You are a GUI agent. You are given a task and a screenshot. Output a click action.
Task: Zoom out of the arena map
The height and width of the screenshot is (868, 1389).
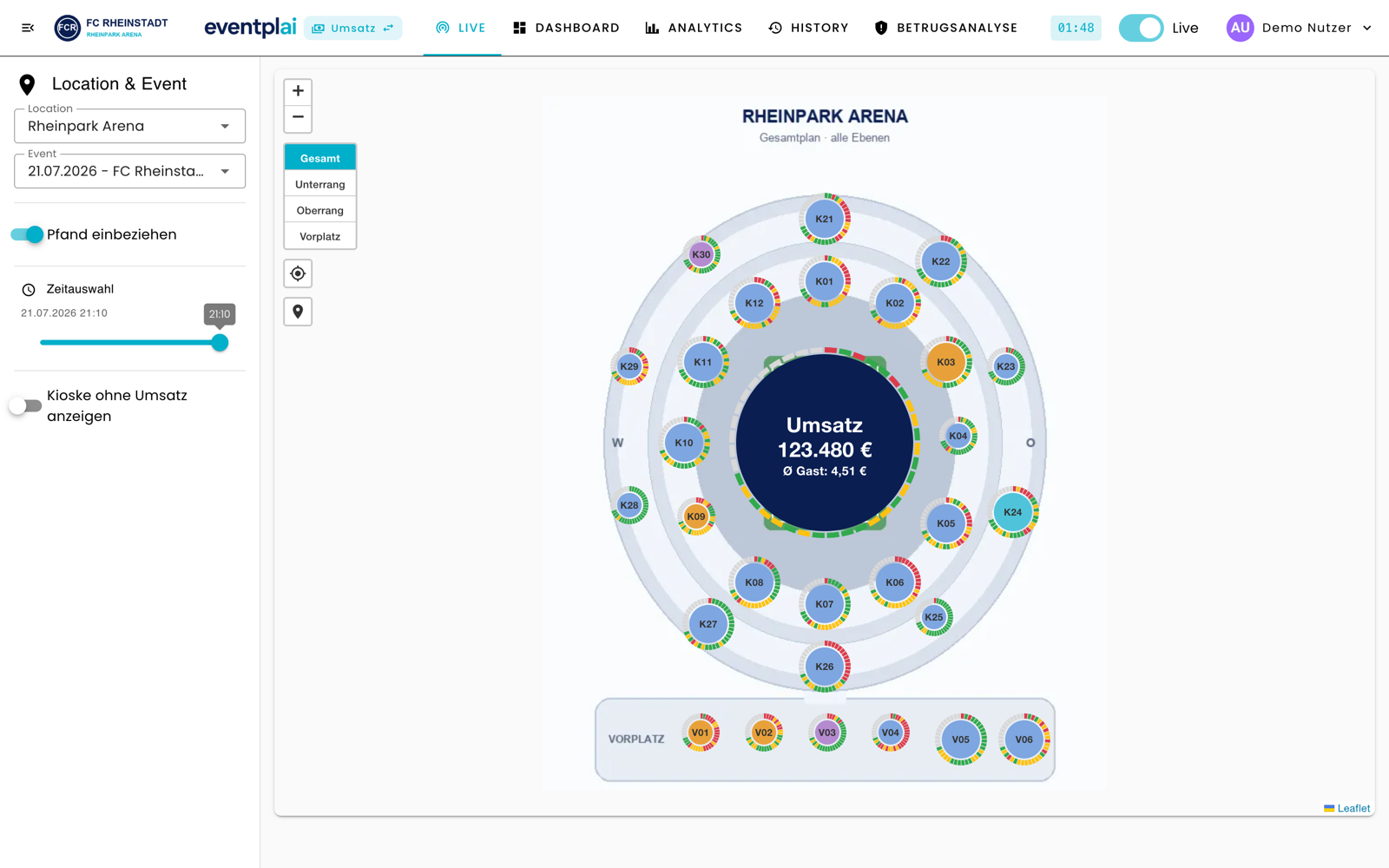298,117
